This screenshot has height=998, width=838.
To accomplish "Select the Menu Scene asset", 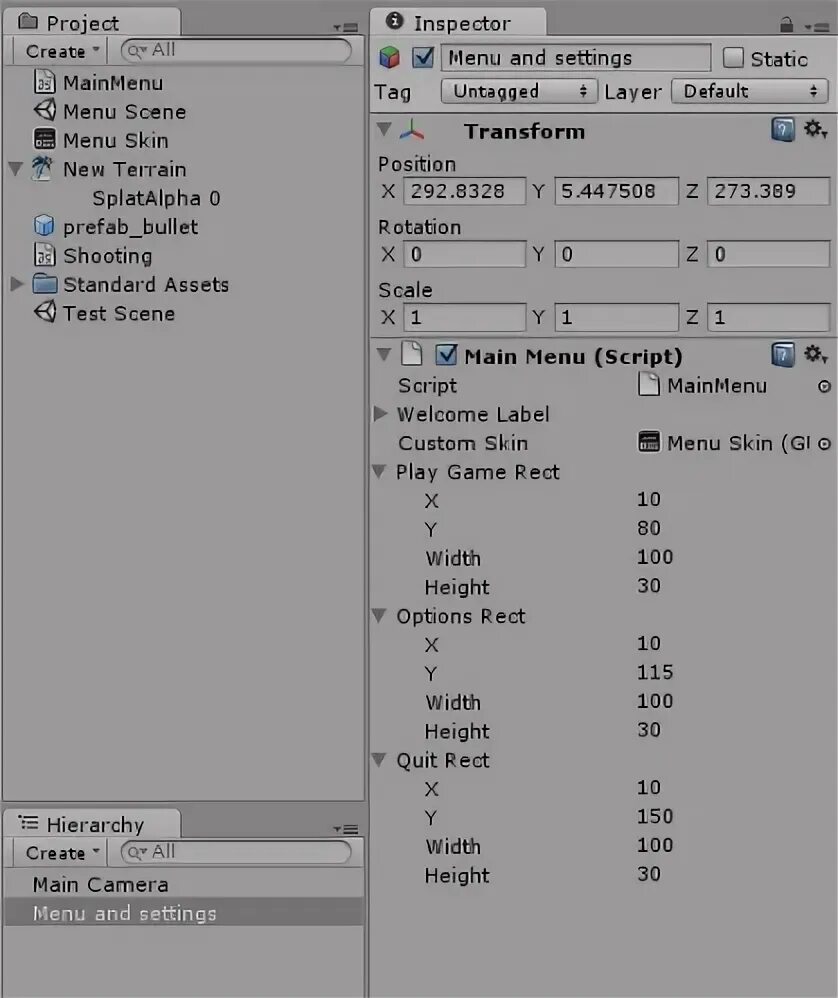I will pos(124,112).
